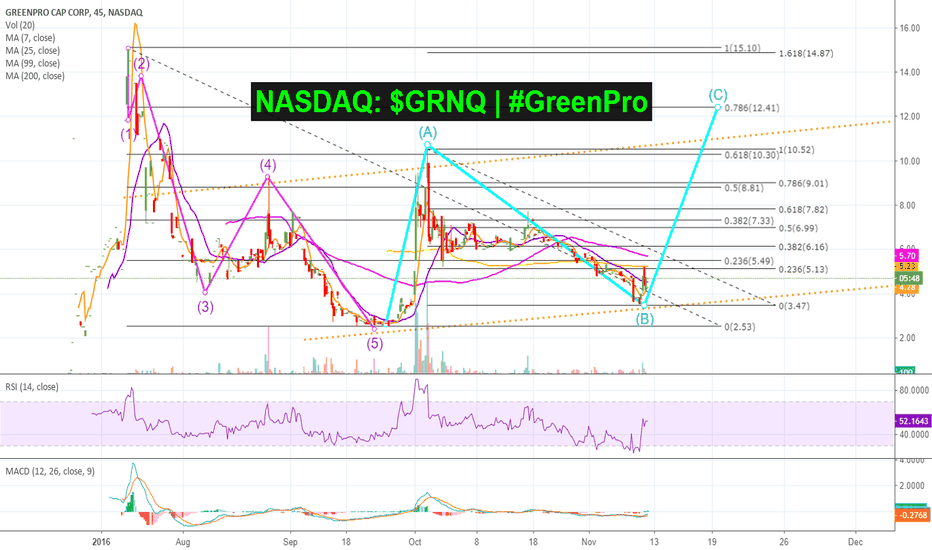Viewport: 932px width, 550px height.
Task: Click the 19 date axis label
Action: 712,542
